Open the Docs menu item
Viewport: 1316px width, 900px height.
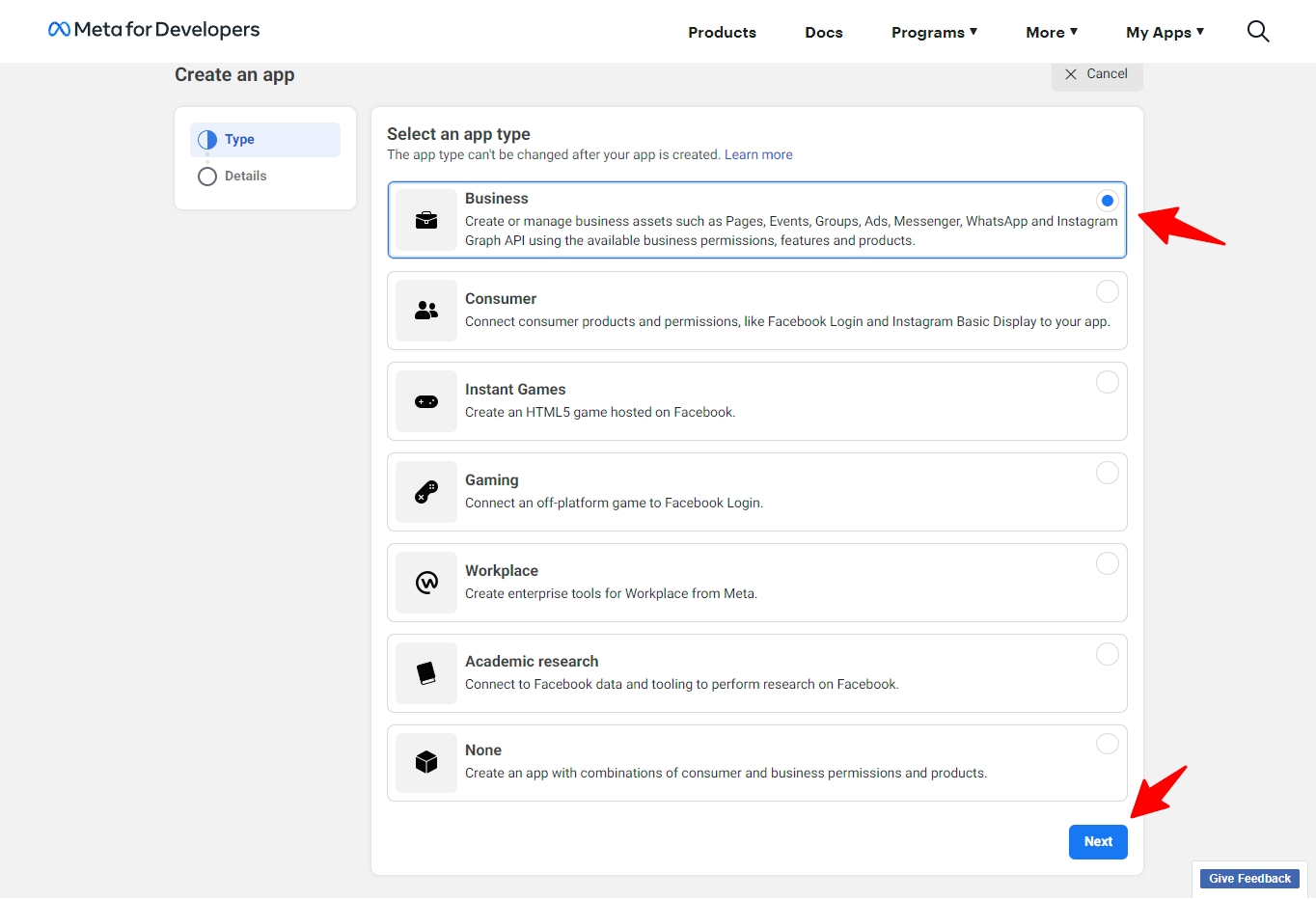pos(823,33)
